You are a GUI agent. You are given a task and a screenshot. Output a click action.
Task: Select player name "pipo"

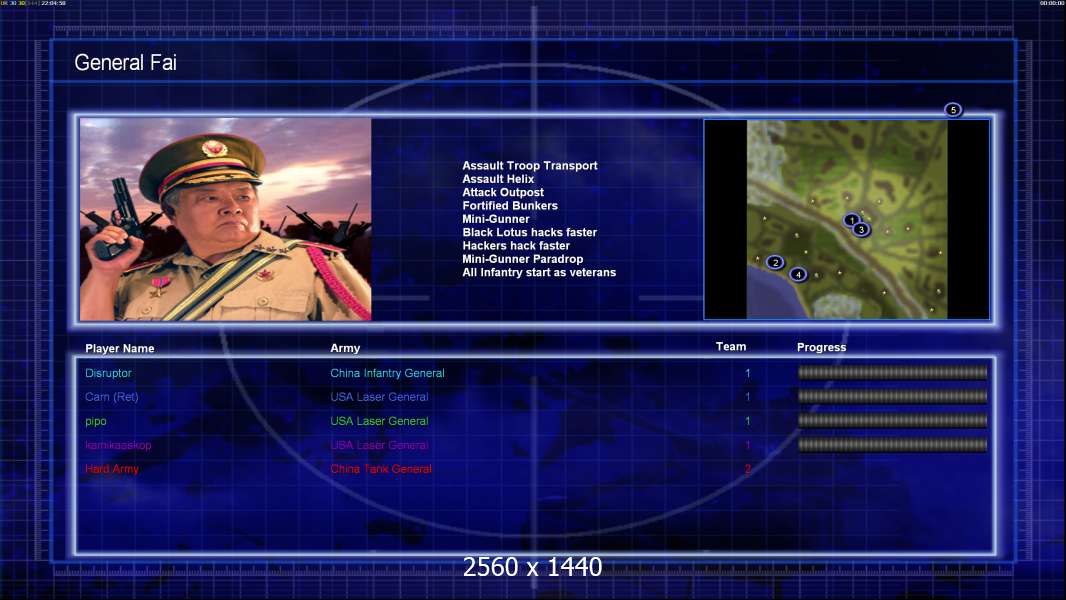click(96, 421)
